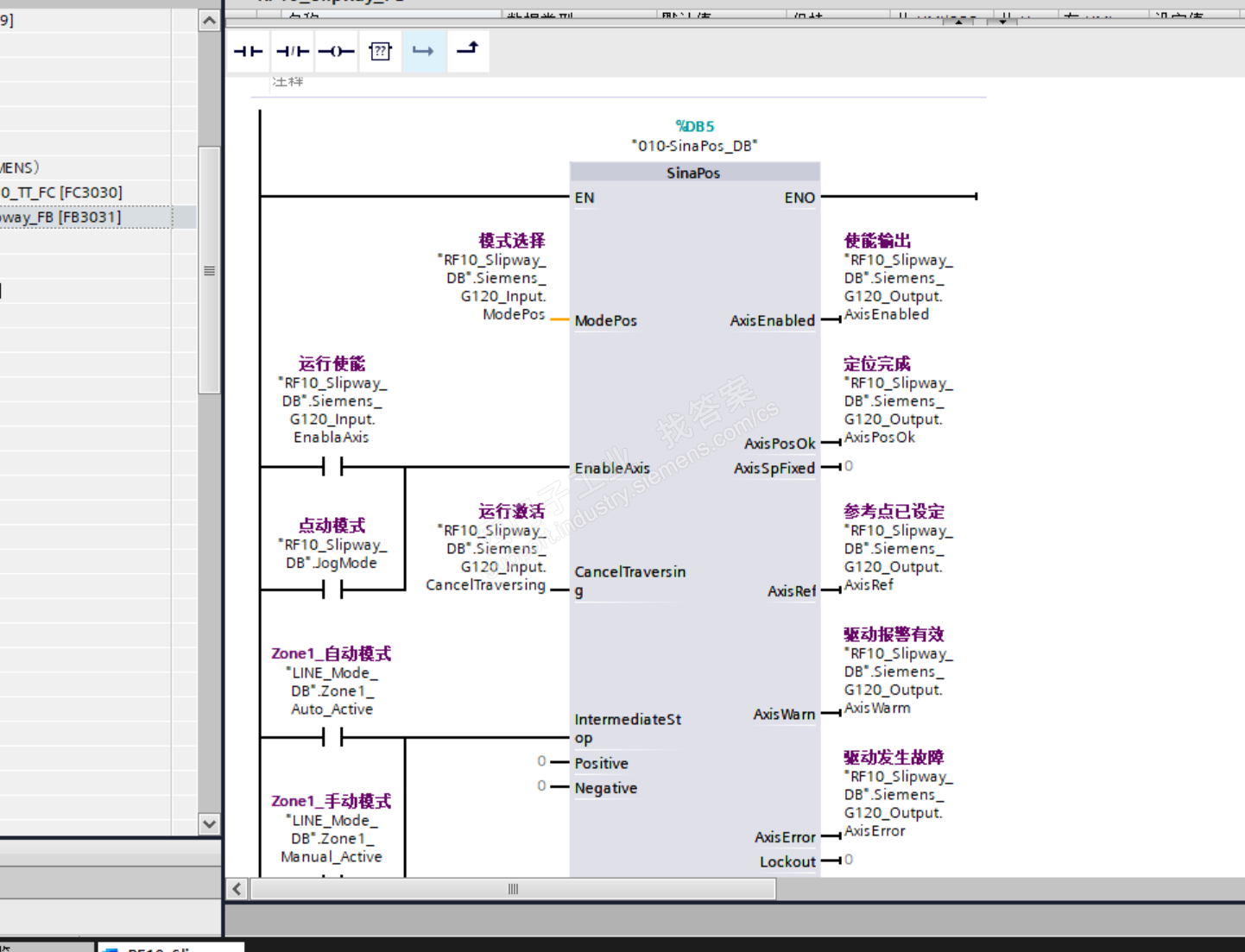Click the Zone1 Auto_Active contact symbol
Screen dimensions: 1245x952
pos(332,738)
